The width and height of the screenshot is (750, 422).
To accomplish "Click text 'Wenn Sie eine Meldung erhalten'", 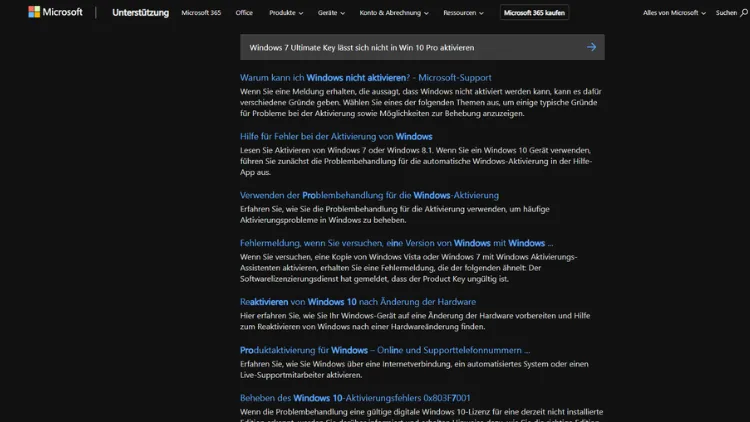I will [421, 102].
